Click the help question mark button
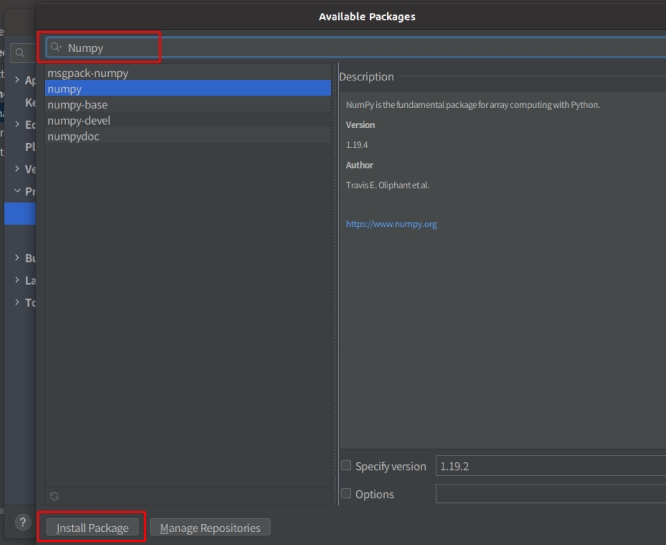The image size is (666, 545). click(x=22, y=522)
